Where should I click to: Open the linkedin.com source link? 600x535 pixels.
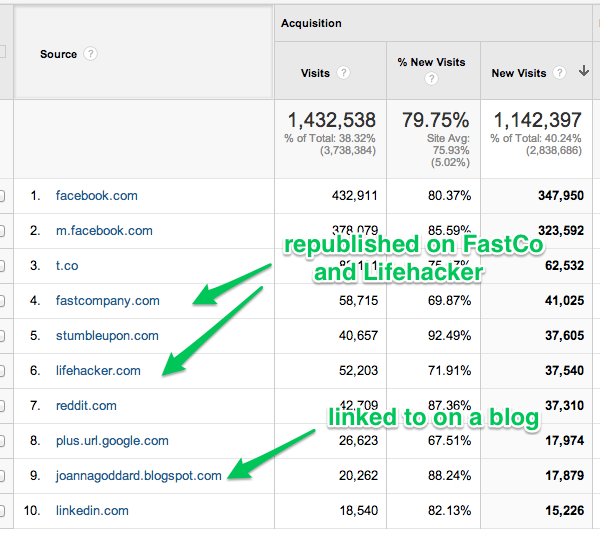92,511
